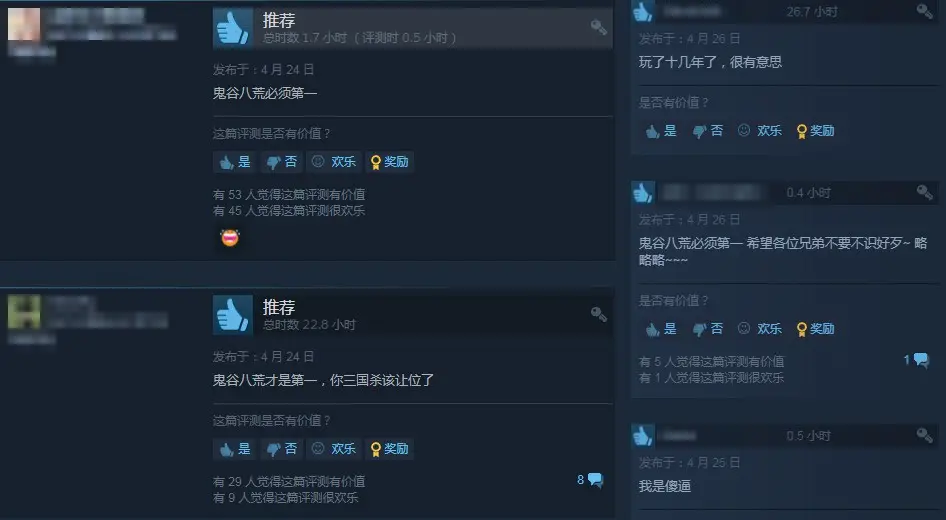The width and height of the screenshot is (946, 520).
Task: Open green avatar of second reviewer
Action: pyautogui.click(x=24, y=312)
